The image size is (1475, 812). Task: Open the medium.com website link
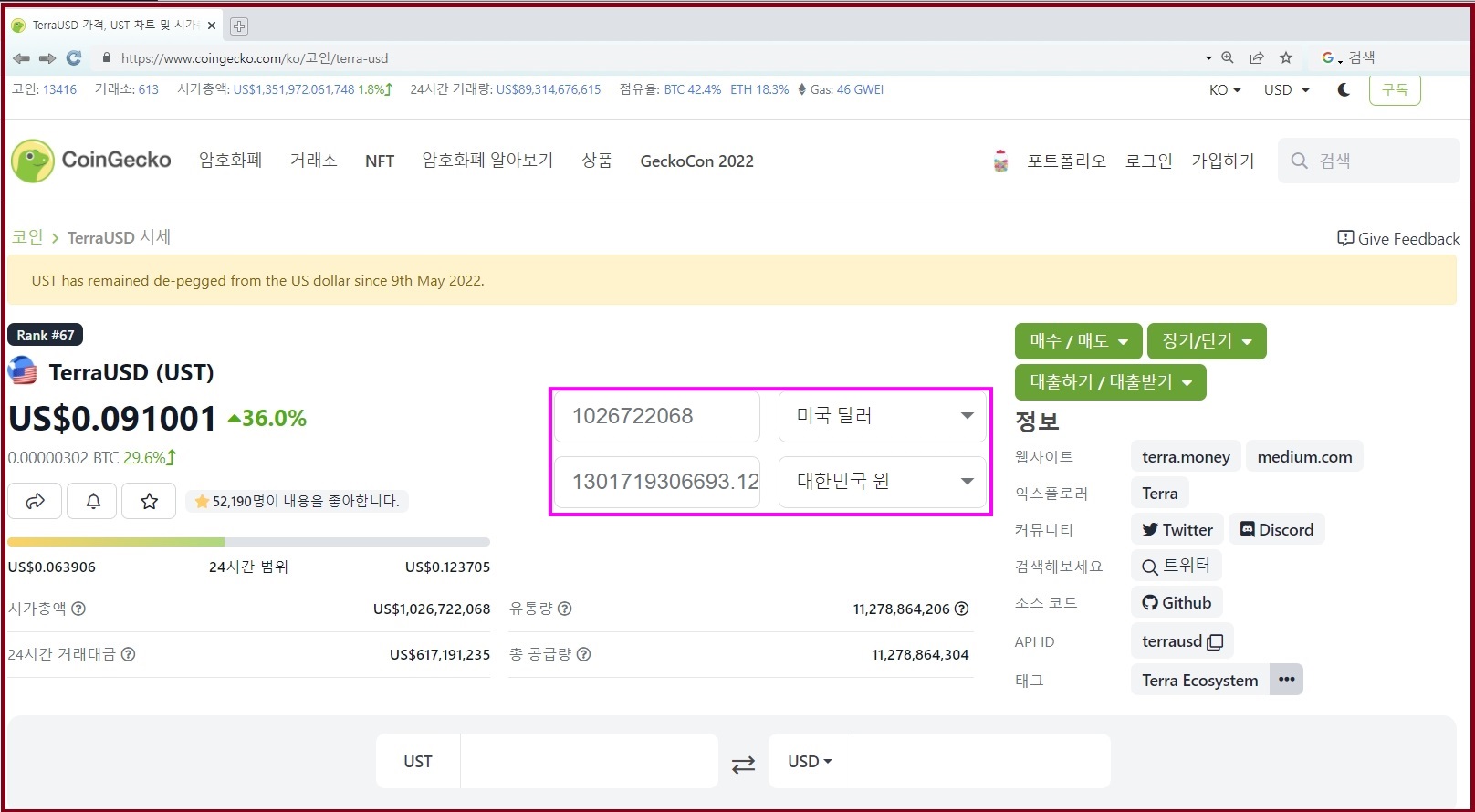(x=1304, y=456)
